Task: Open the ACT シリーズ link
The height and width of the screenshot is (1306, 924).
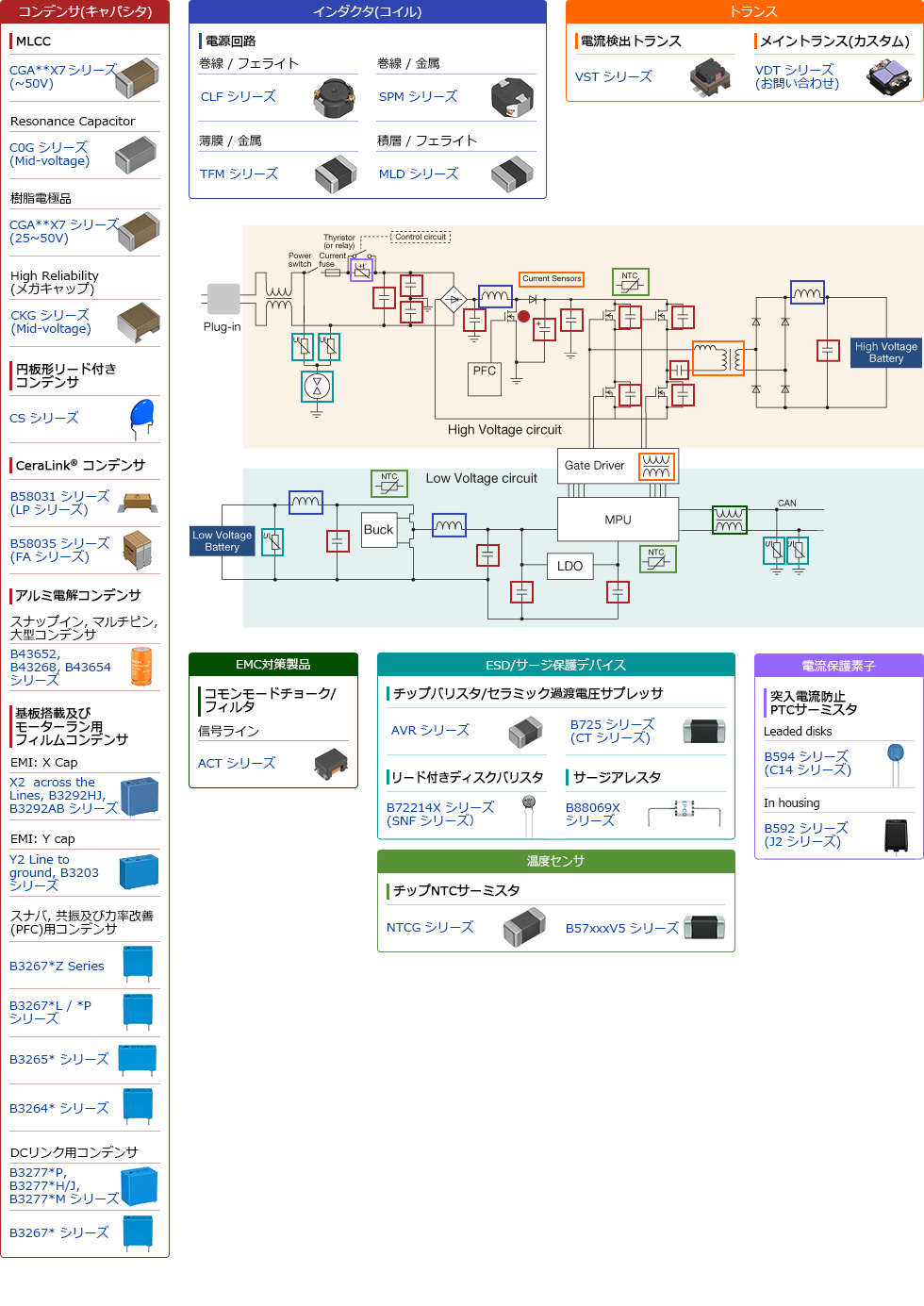Action: (x=237, y=764)
